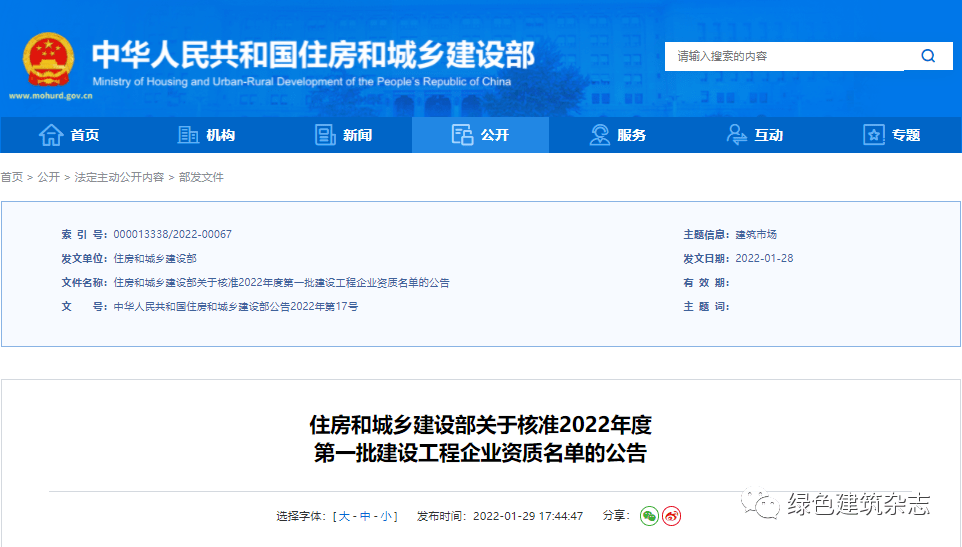Select medium font size 中
This screenshot has width=962, height=547.
365,516
